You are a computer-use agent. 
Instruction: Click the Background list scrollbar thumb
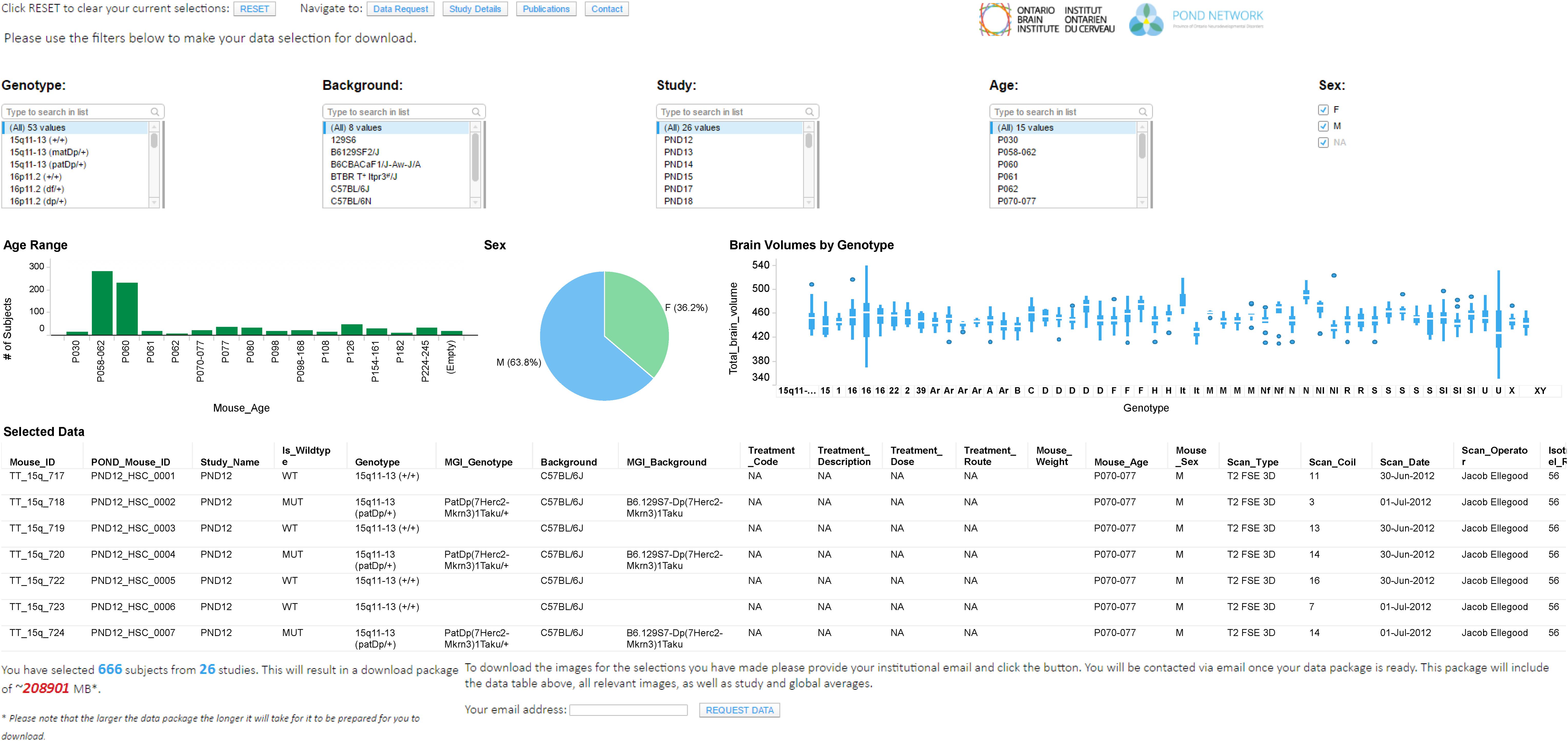(475, 157)
